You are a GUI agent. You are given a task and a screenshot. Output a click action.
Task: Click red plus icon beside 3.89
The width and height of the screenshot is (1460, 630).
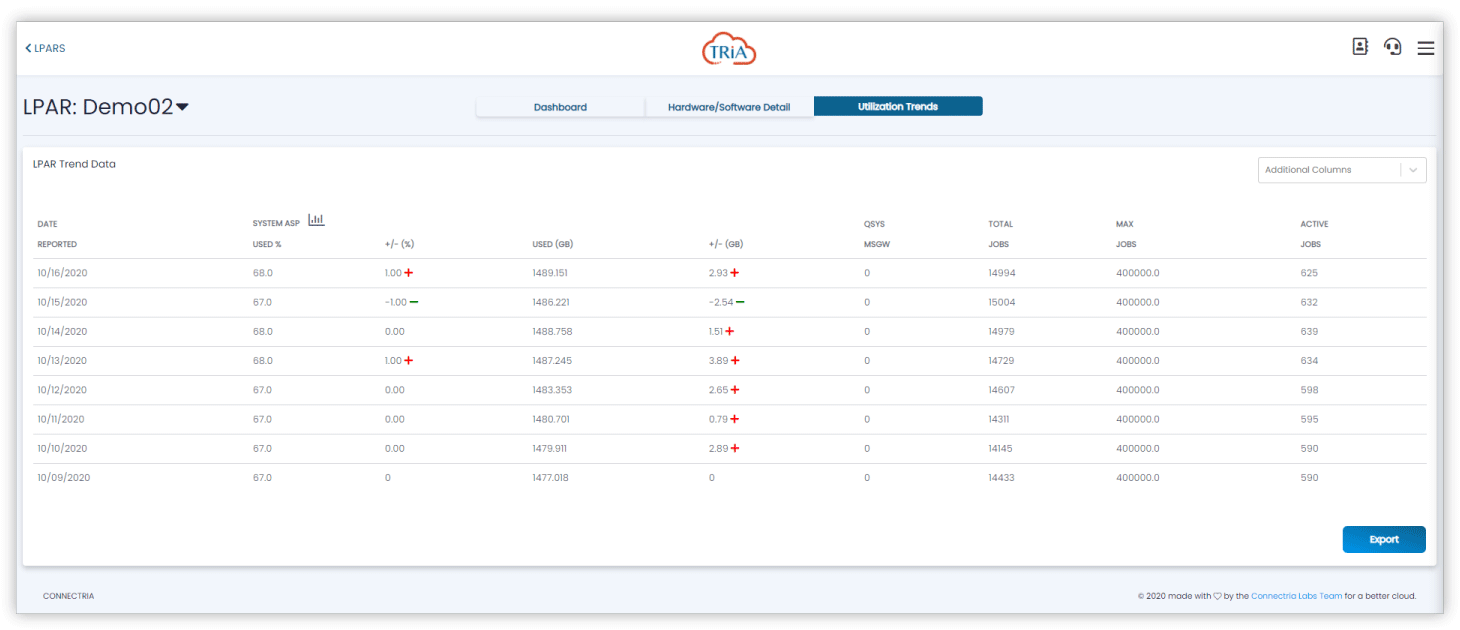(x=735, y=360)
